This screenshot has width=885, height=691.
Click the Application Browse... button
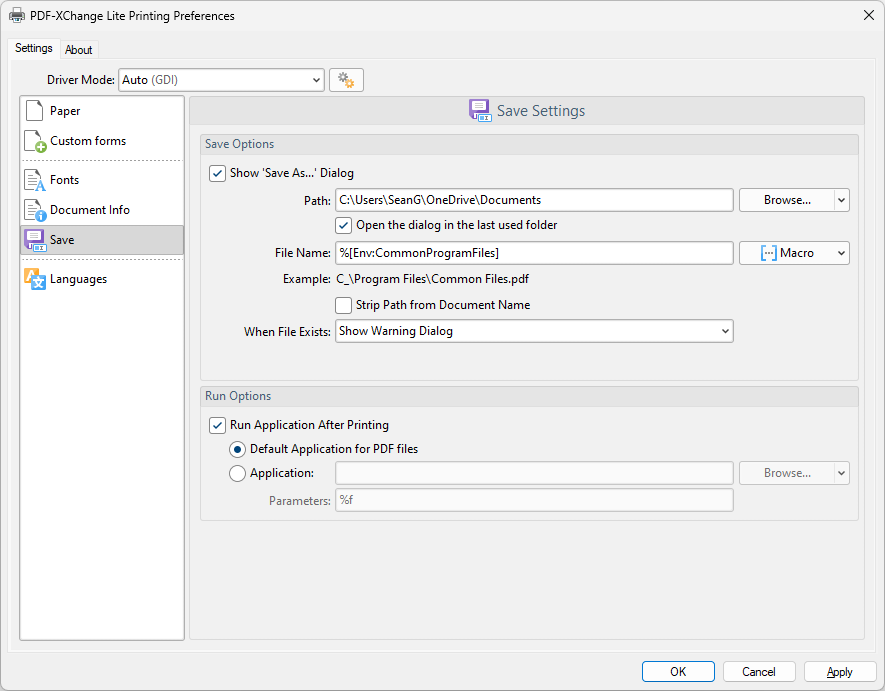(x=787, y=473)
